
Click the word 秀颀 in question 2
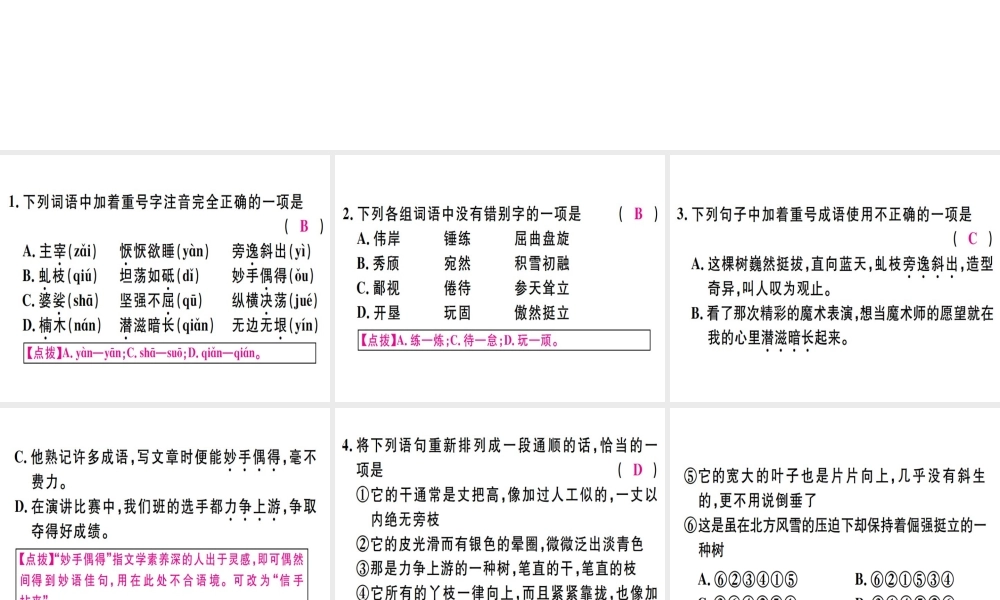[386, 263]
